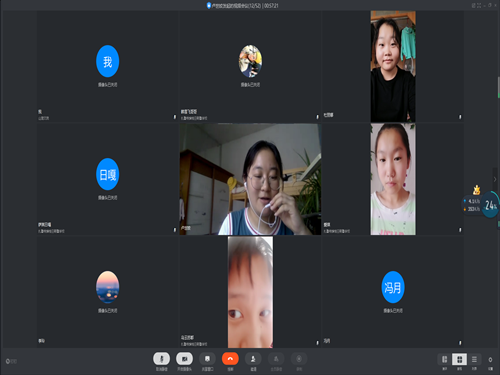This screenshot has height=375, width=500.
Task: Select the 日嘎 participant avatar
Action: tap(108, 174)
